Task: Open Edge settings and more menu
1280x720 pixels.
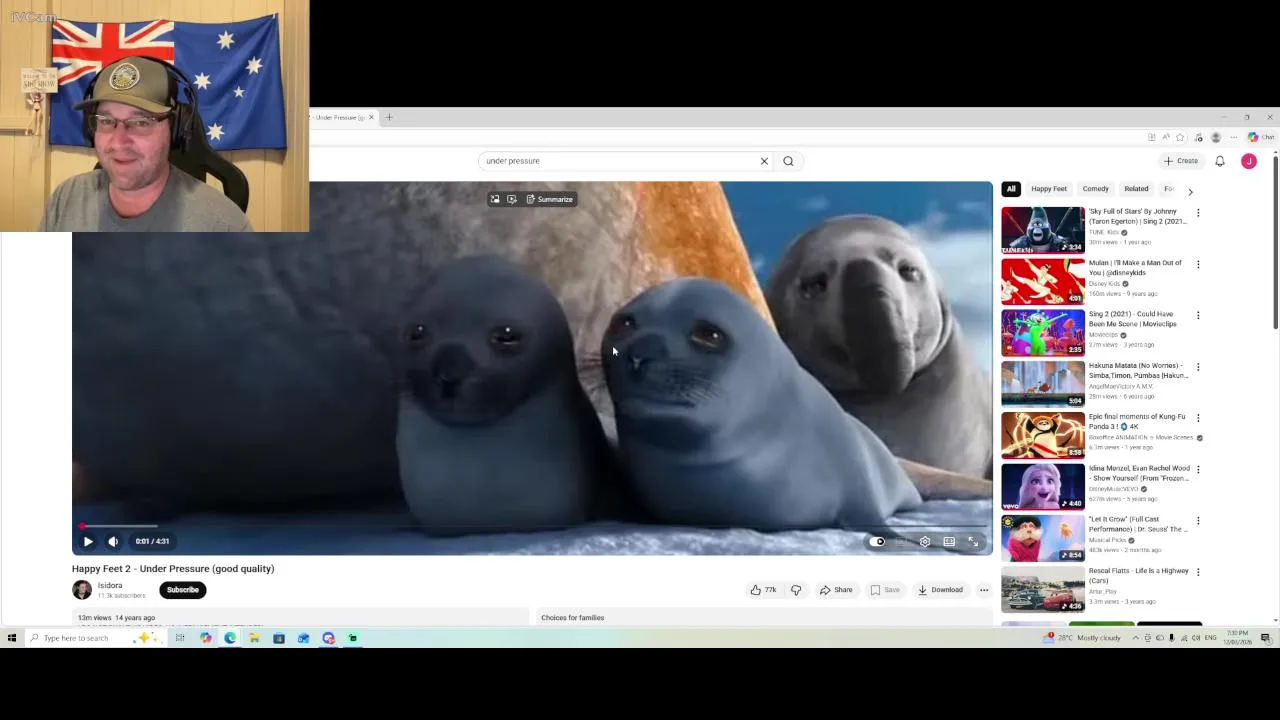Action: point(1234,137)
